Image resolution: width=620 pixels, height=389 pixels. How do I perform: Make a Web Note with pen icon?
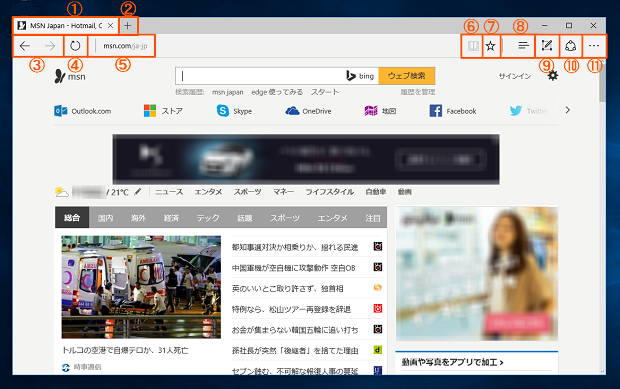coord(547,46)
